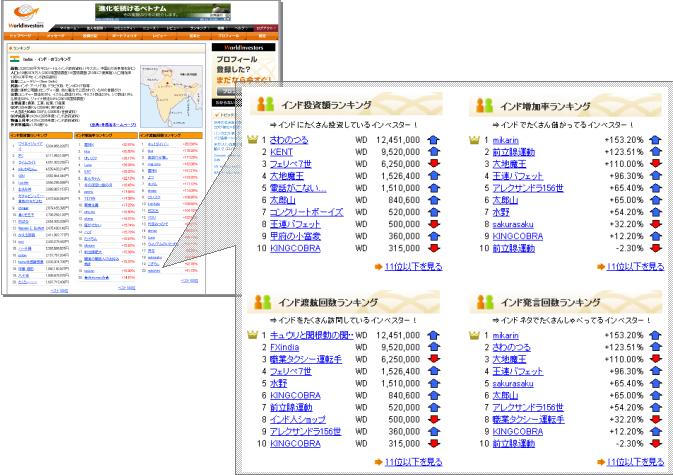This screenshot has width=673, height=475.
Task: Click the people icon in the インド渡航回数ランキング header
Action: point(263,302)
